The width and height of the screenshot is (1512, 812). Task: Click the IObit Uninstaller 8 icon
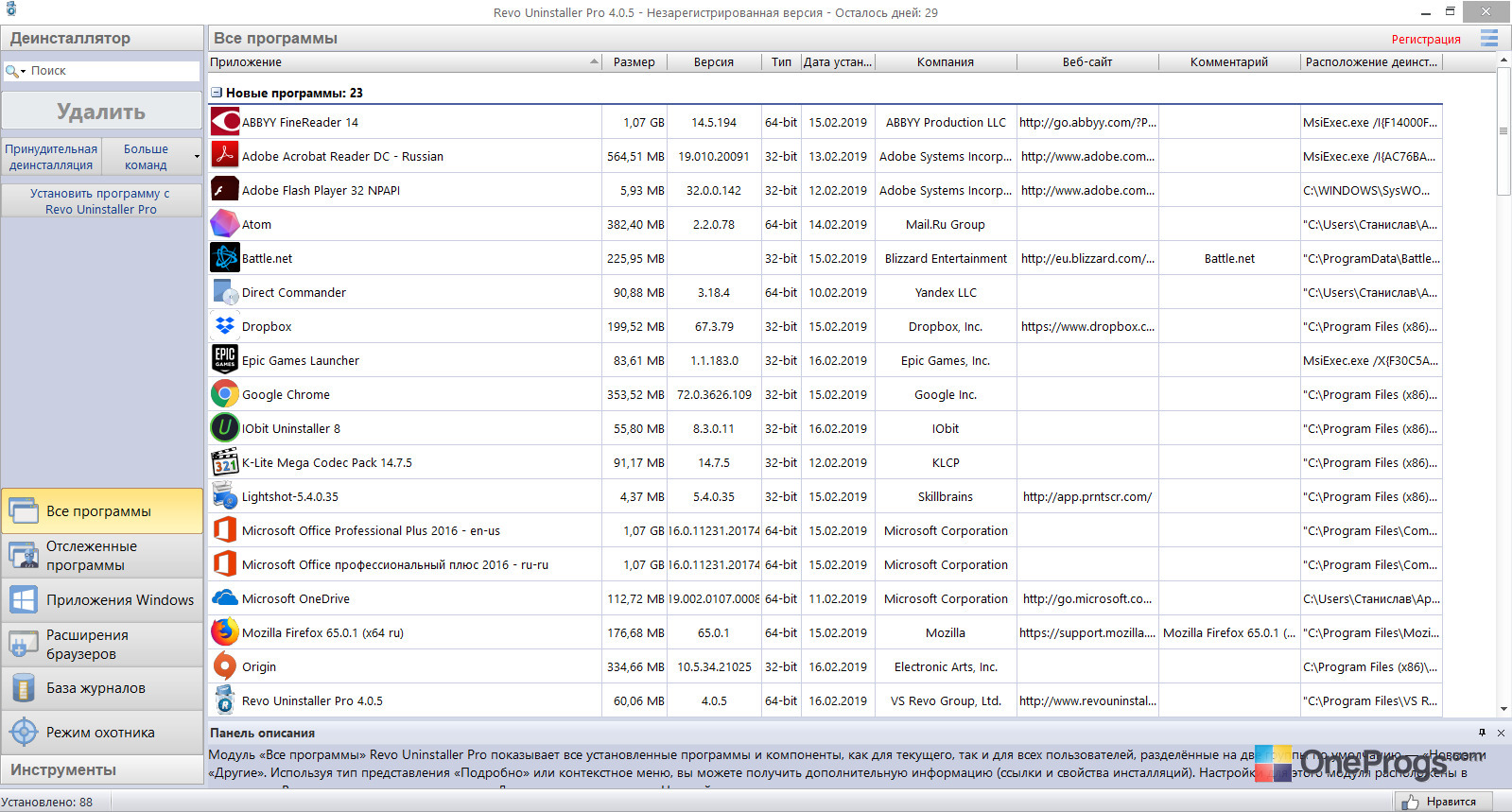coord(225,428)
